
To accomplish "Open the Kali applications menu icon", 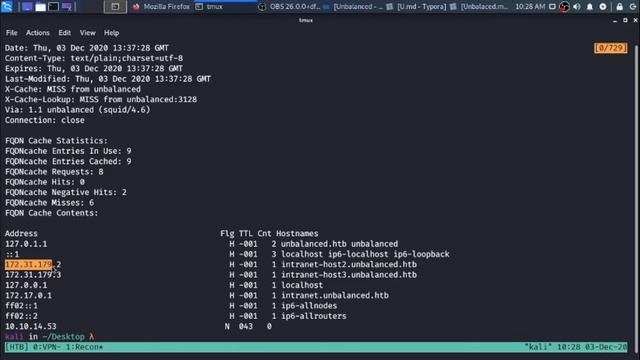I will pos(7,6).
